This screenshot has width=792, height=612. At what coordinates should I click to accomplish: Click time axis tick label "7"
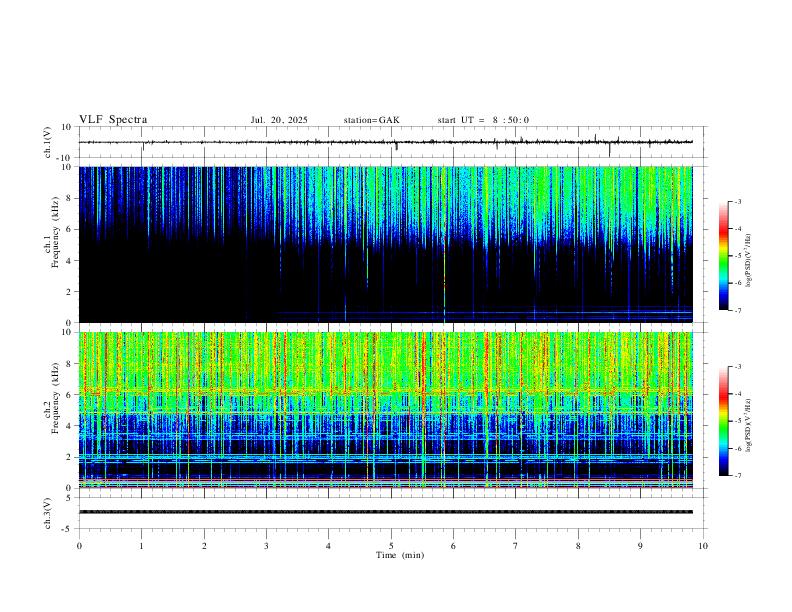coord(516,546)
